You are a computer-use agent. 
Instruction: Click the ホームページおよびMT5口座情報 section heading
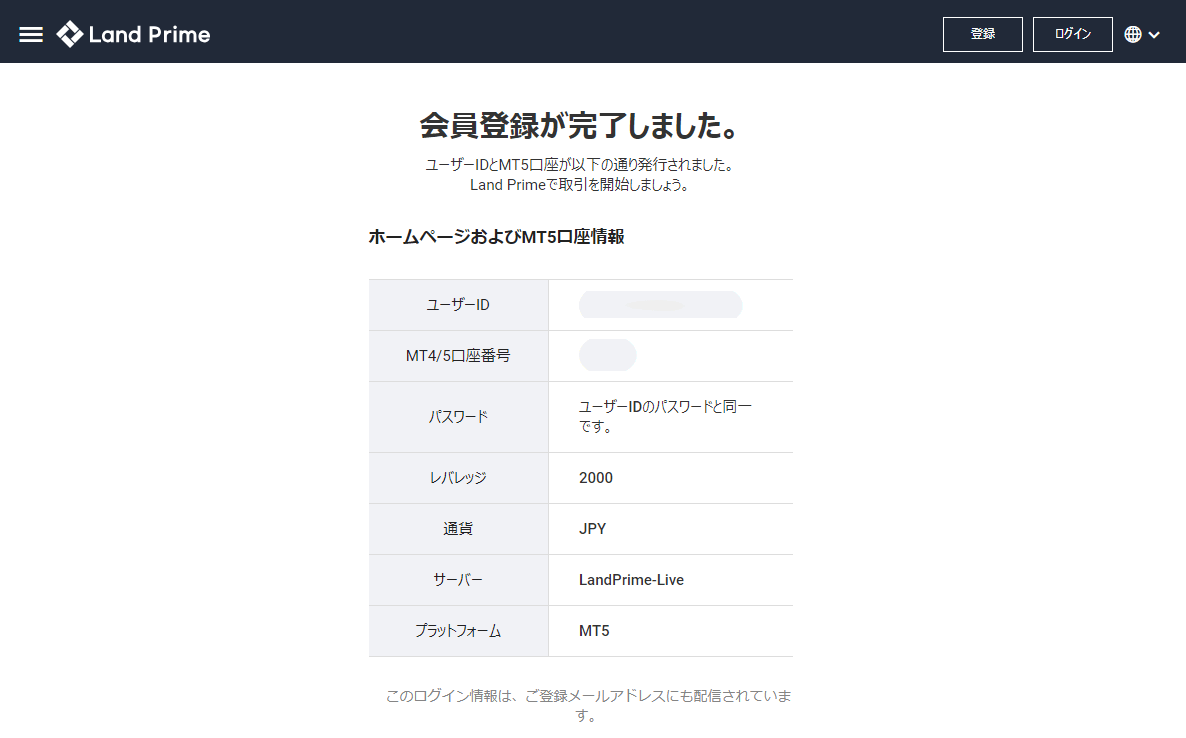(496, 237)
